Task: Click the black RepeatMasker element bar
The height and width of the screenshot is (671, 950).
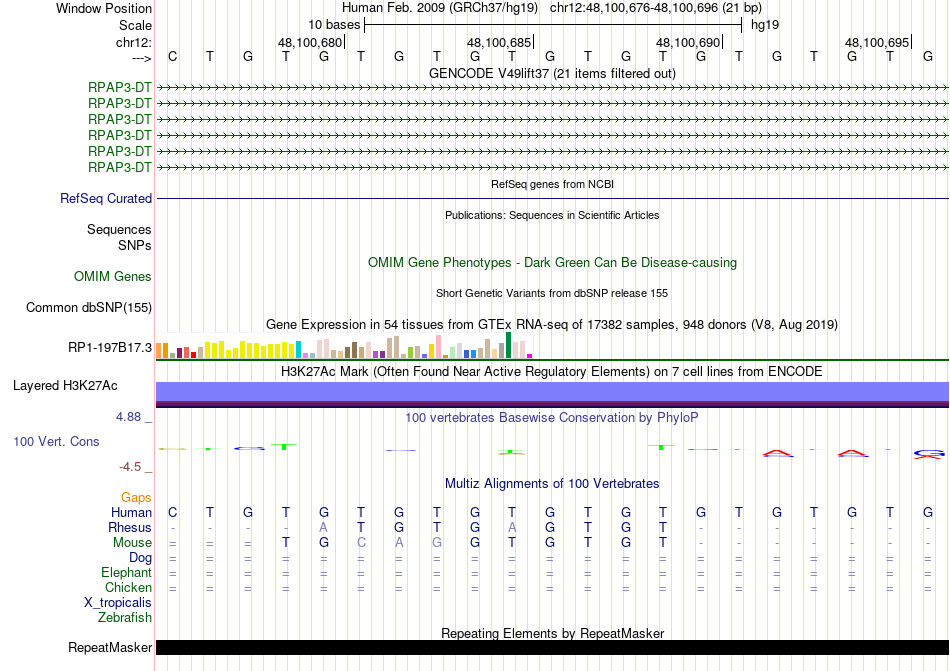Action: (552, 647)
